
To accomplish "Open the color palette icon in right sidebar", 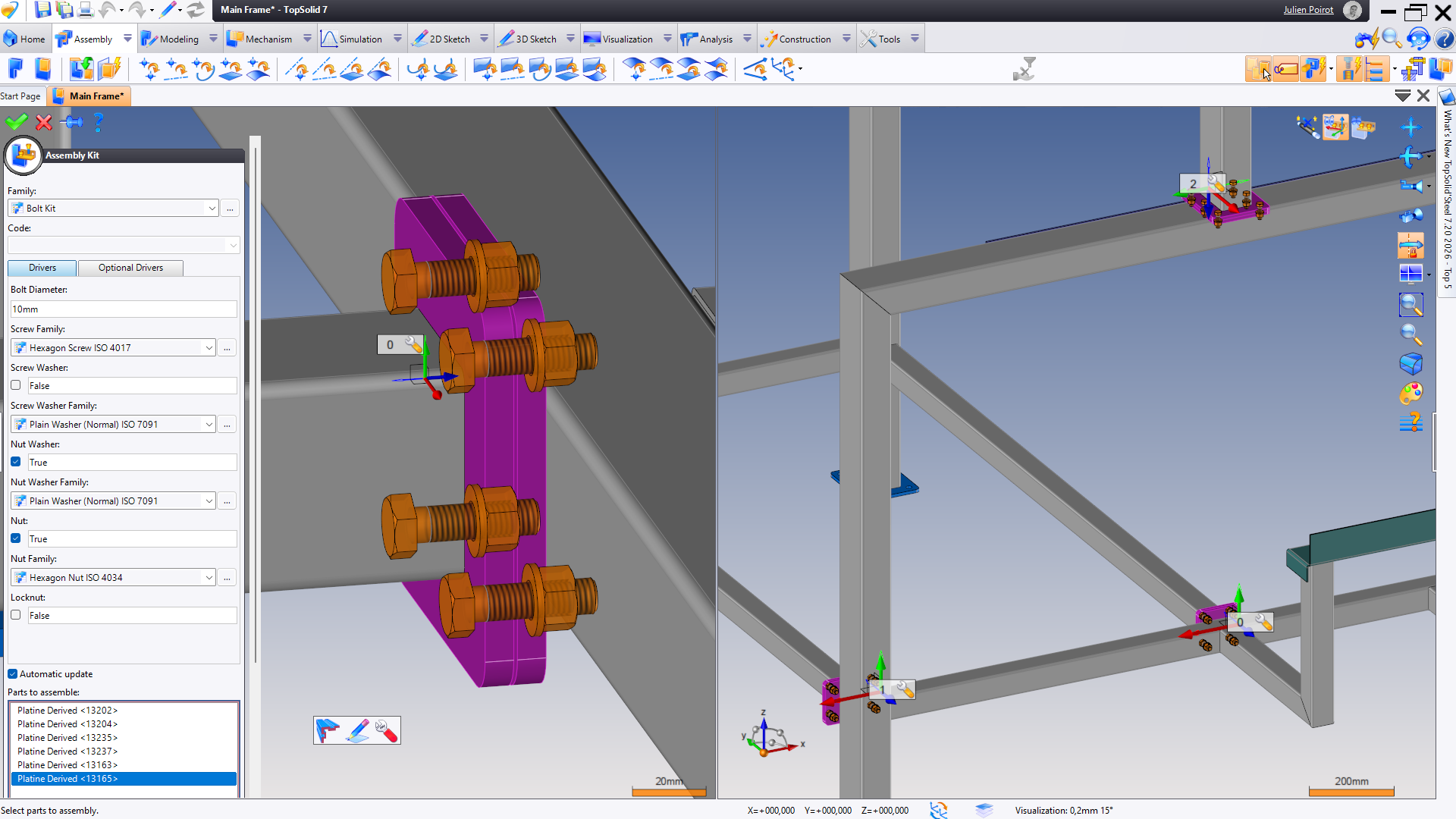I will [1410, 394].
